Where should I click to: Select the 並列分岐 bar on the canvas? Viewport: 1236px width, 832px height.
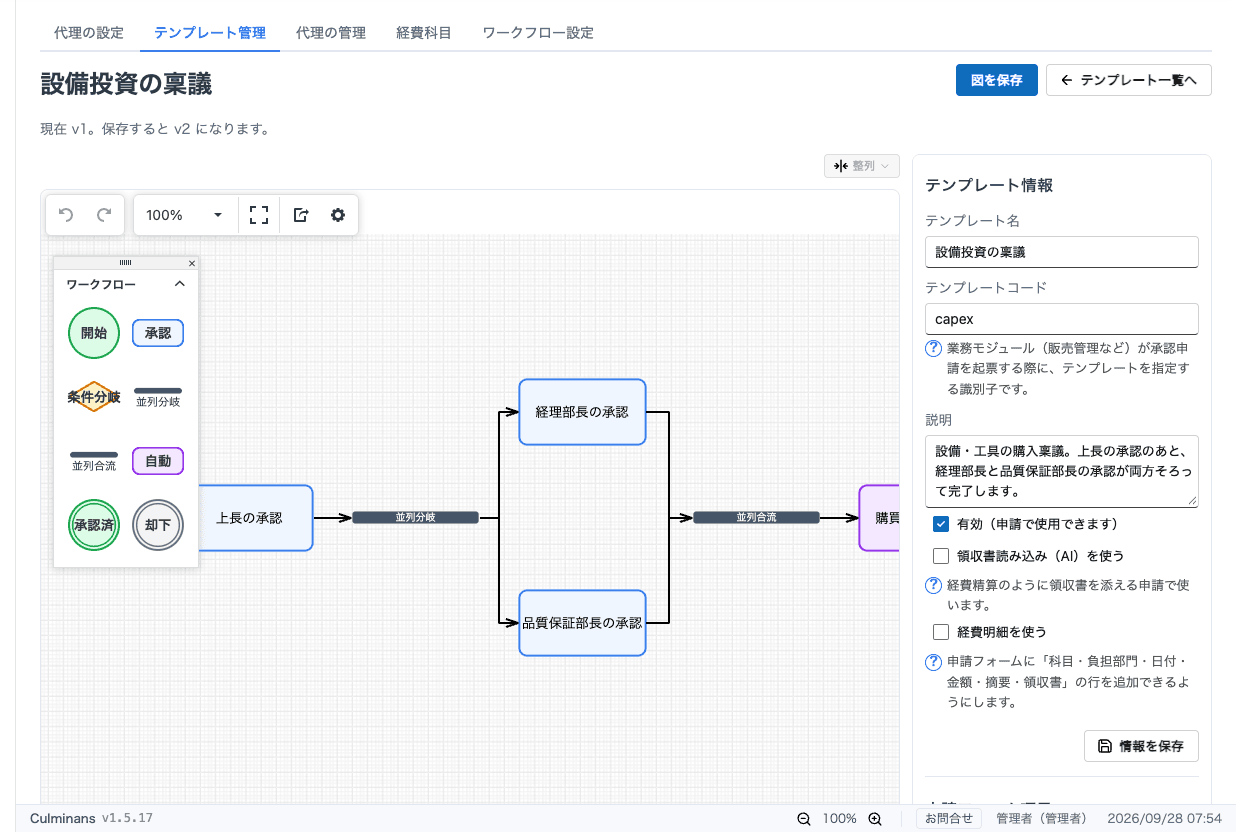[415, 518]
